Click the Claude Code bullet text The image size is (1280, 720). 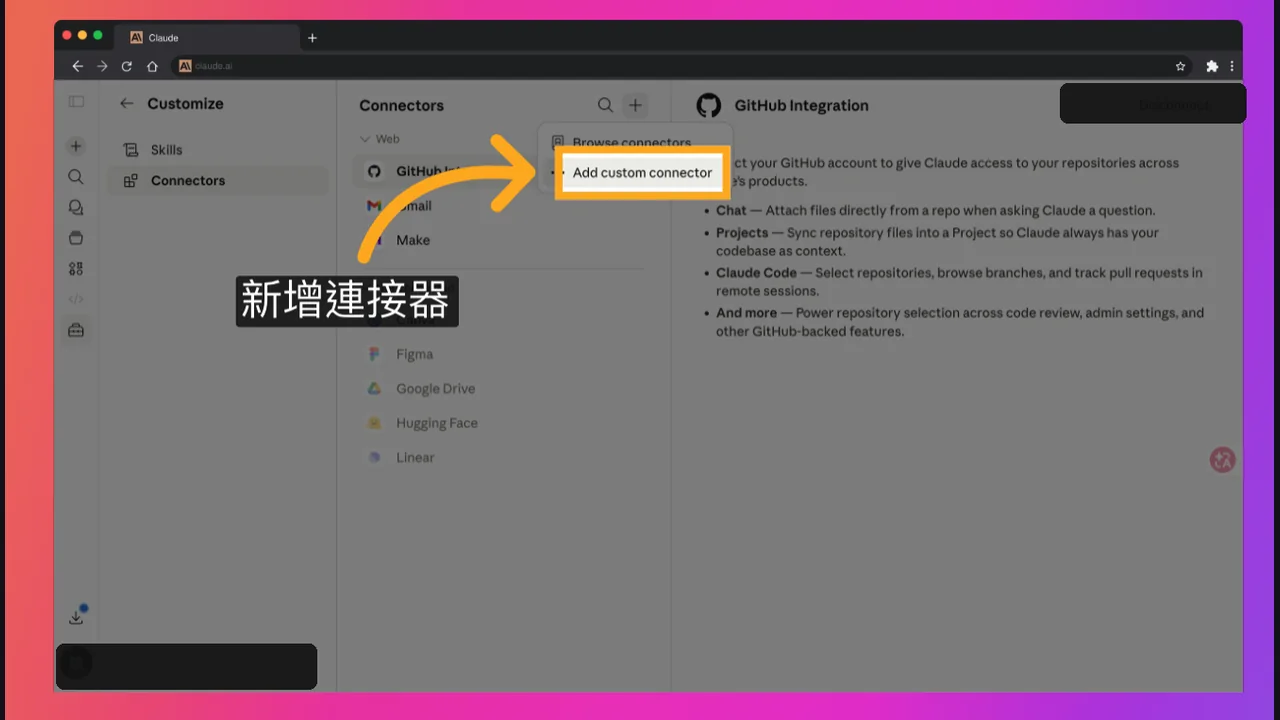(959, 282)
